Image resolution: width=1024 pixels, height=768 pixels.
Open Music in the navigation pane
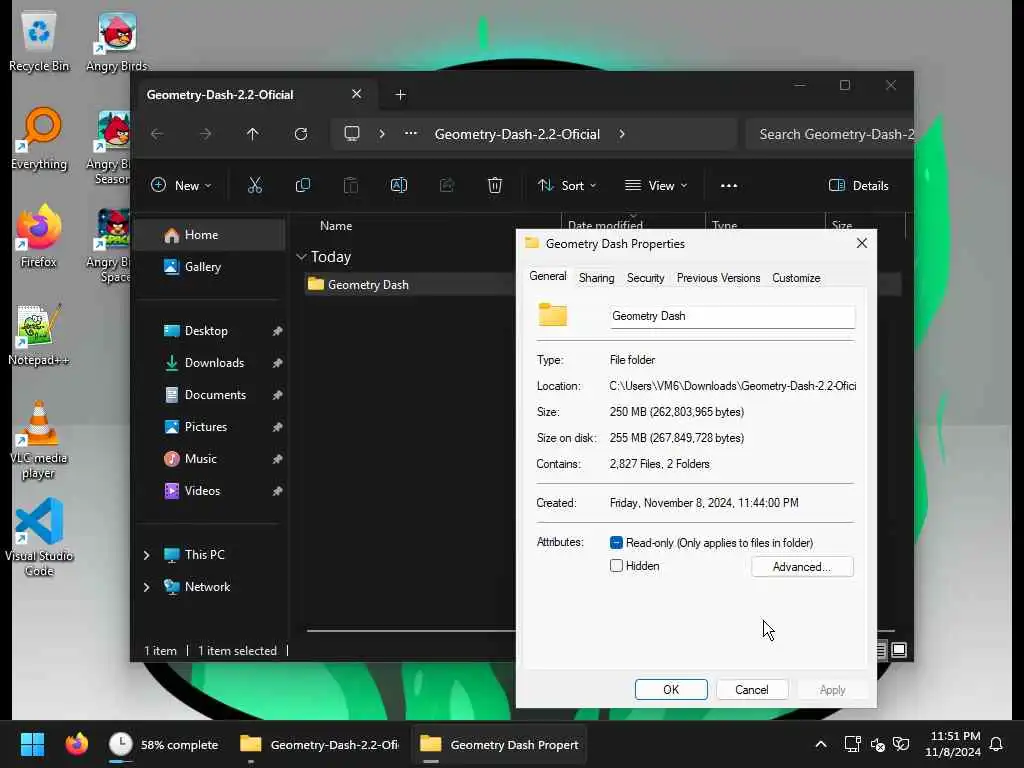coord(210,458)
